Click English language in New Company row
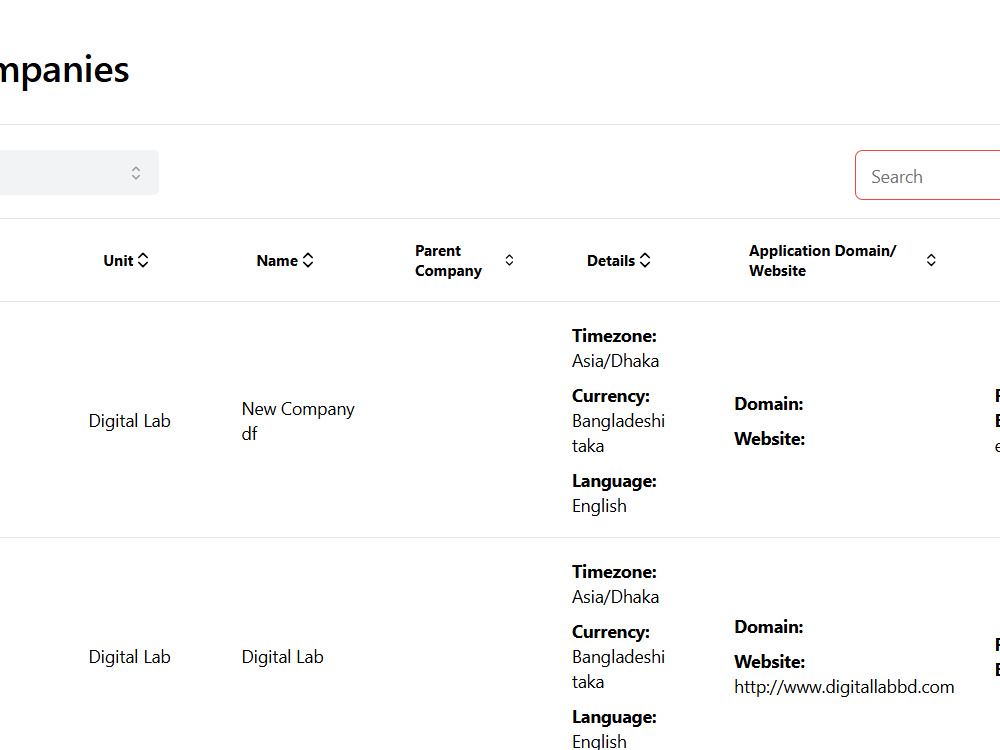The image size is (1000, 750). [x=599, y=506]
